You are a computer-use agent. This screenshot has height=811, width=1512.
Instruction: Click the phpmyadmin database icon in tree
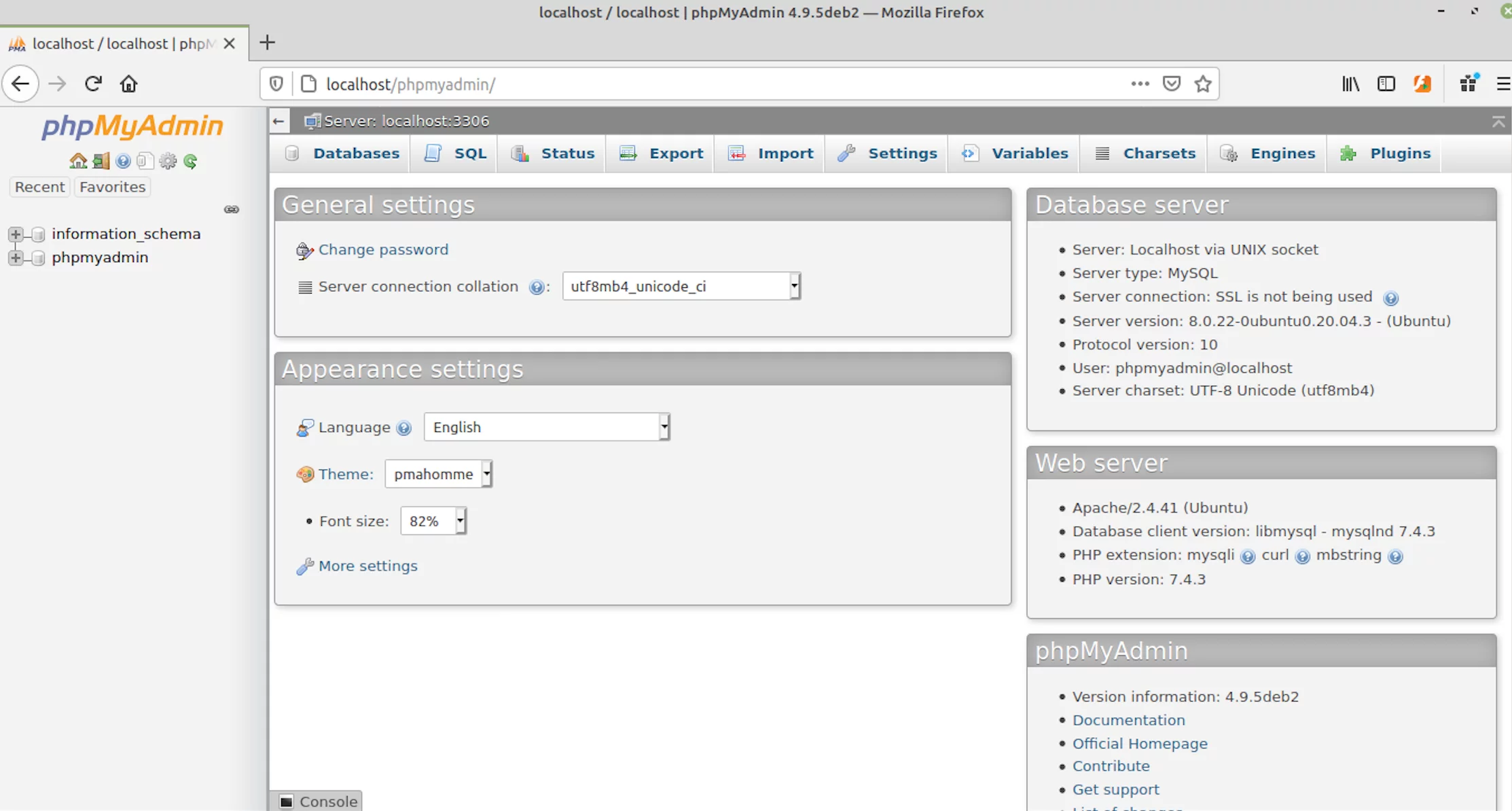pyautogui.click(x=38, y=258)
